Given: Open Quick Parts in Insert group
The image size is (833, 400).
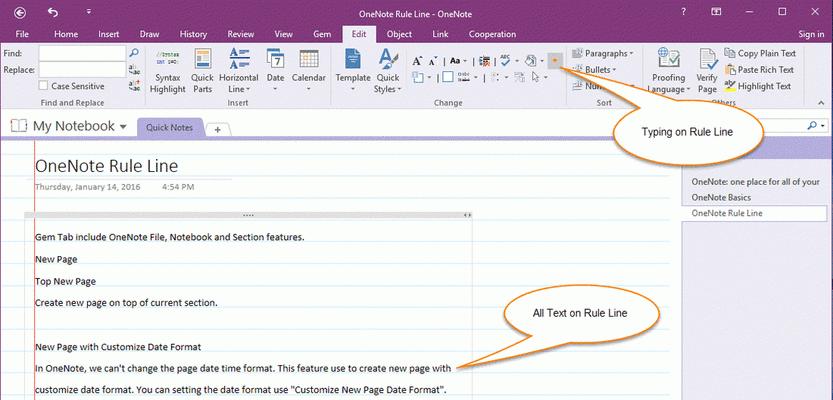Looking at the screenshot, I should [202, 71].
